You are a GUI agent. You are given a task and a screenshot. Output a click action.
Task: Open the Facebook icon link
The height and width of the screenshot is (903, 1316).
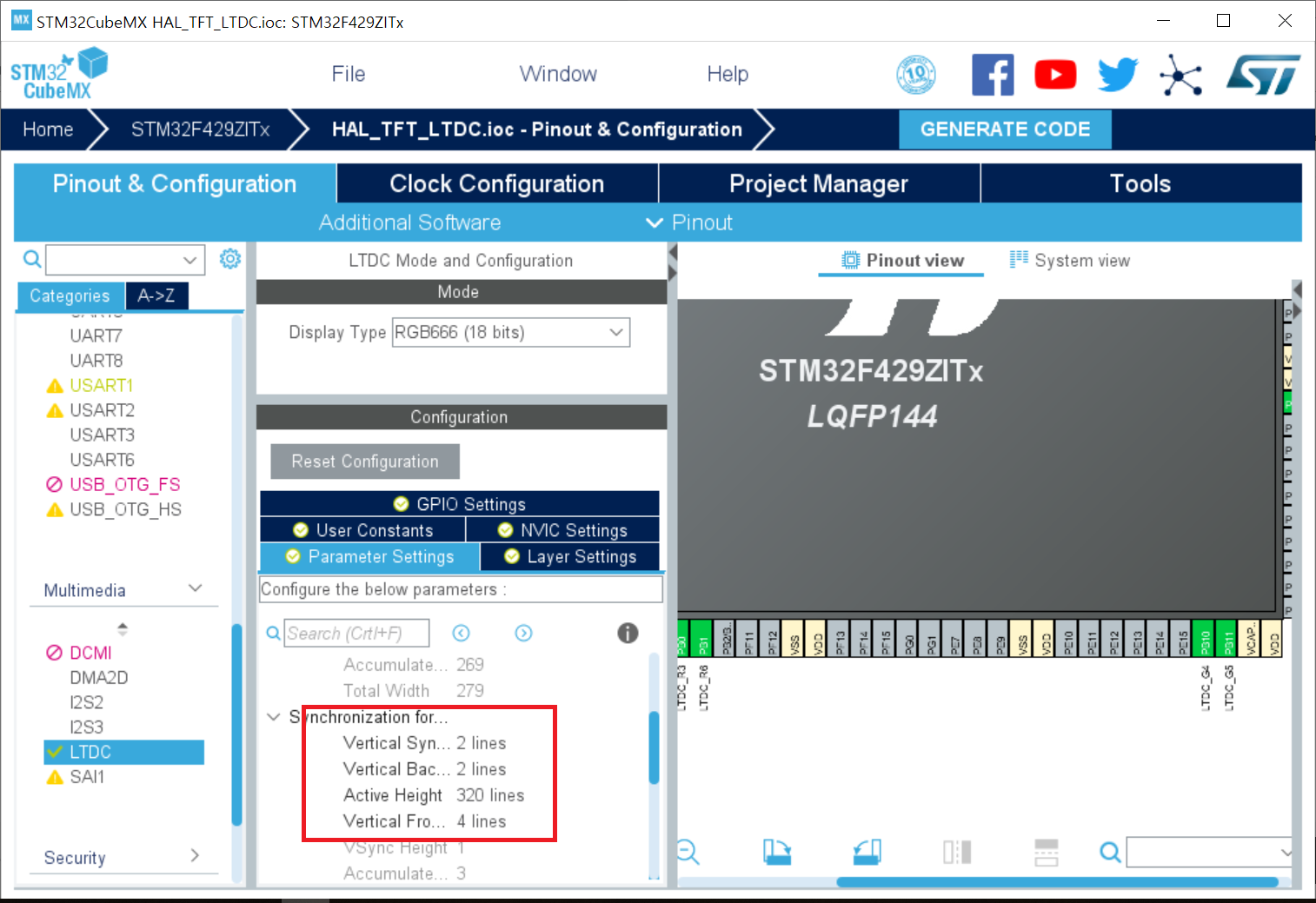coord(993,75)
